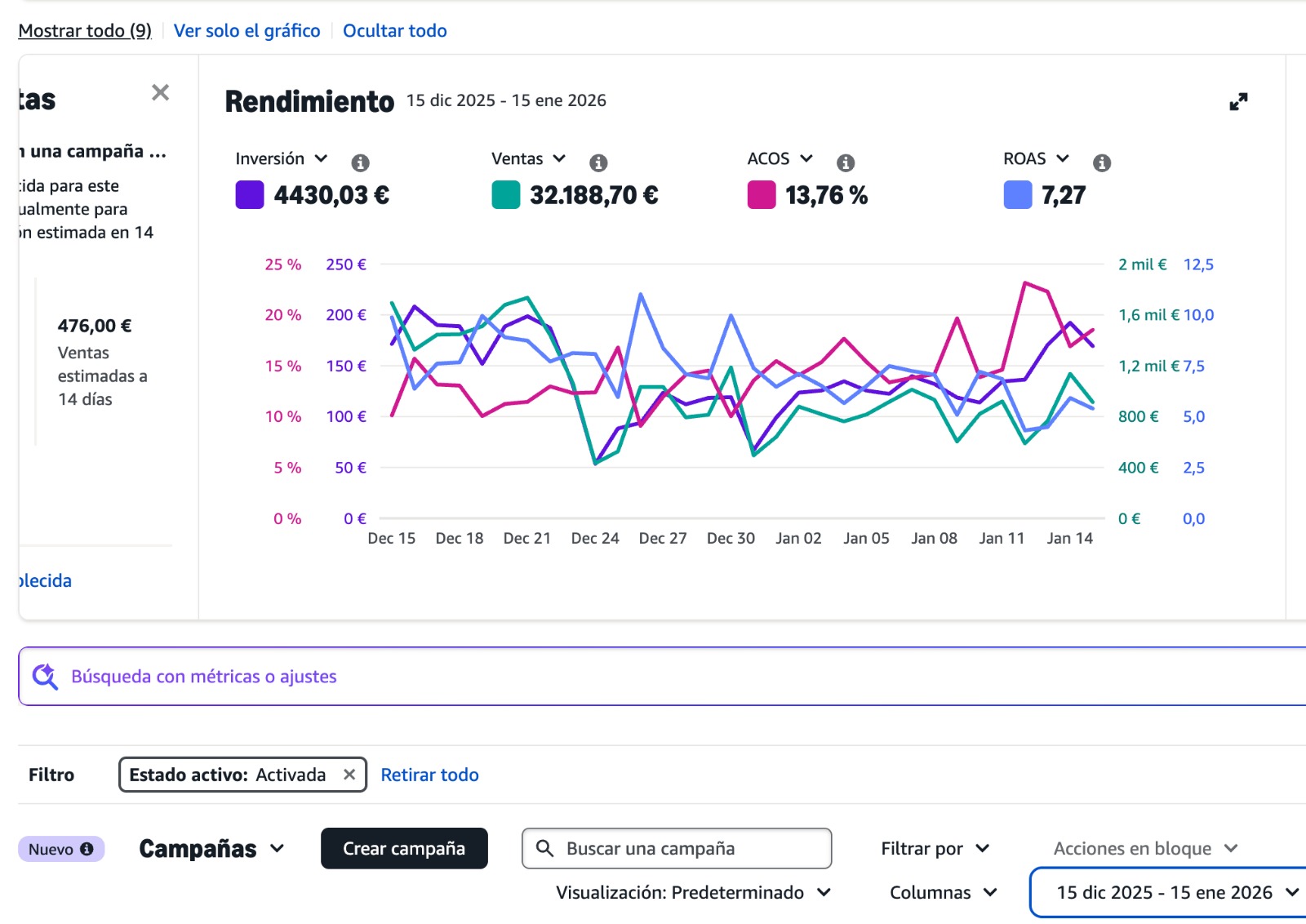Remove the Estado activo Activada filter
The height and width of the screenshot is (924, 1306).
[x=349, y=775]
